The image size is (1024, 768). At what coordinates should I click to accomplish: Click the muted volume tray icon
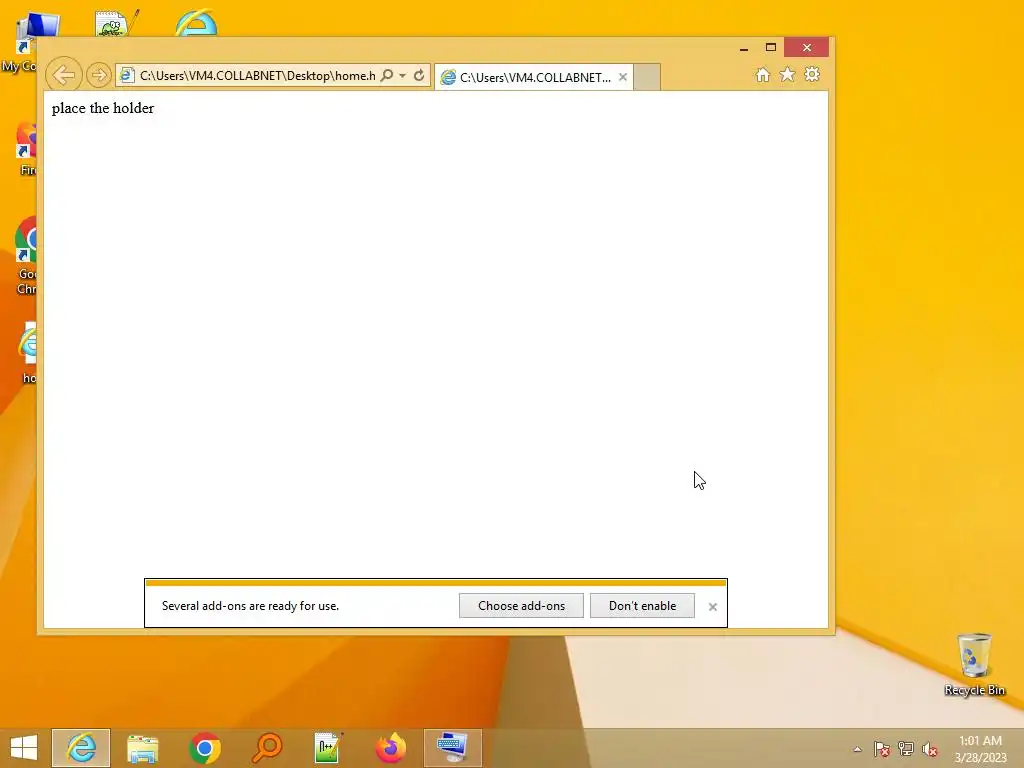coord(930,749)
